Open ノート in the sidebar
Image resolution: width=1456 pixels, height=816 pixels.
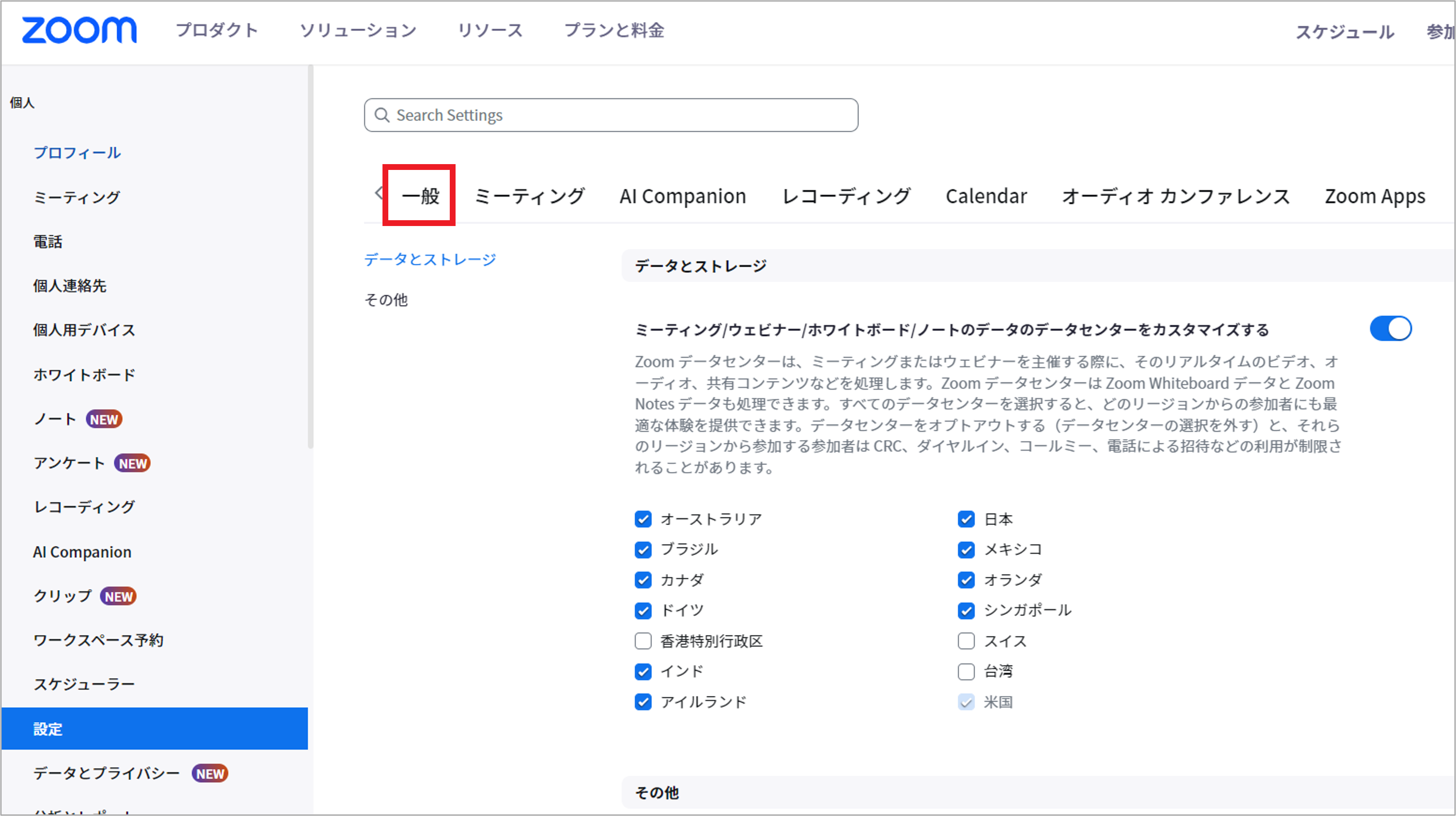[x=55, y=419]
